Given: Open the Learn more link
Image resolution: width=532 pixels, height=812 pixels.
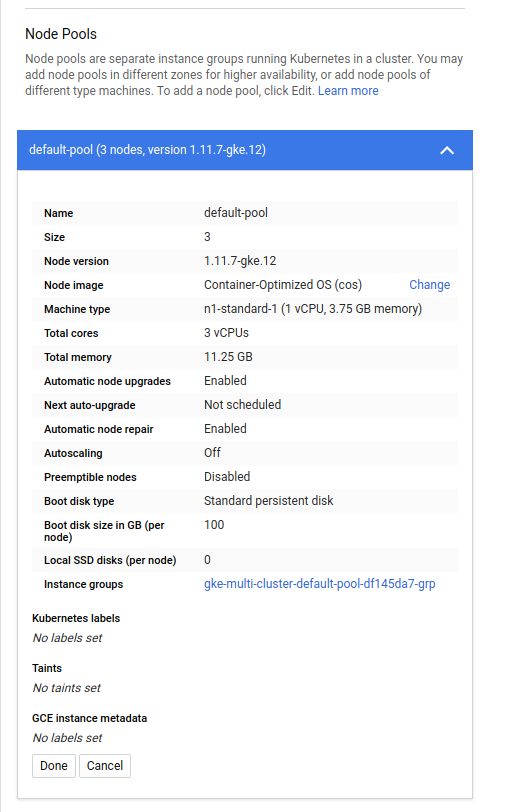Looking at the screenshot, I should [348, 91].
